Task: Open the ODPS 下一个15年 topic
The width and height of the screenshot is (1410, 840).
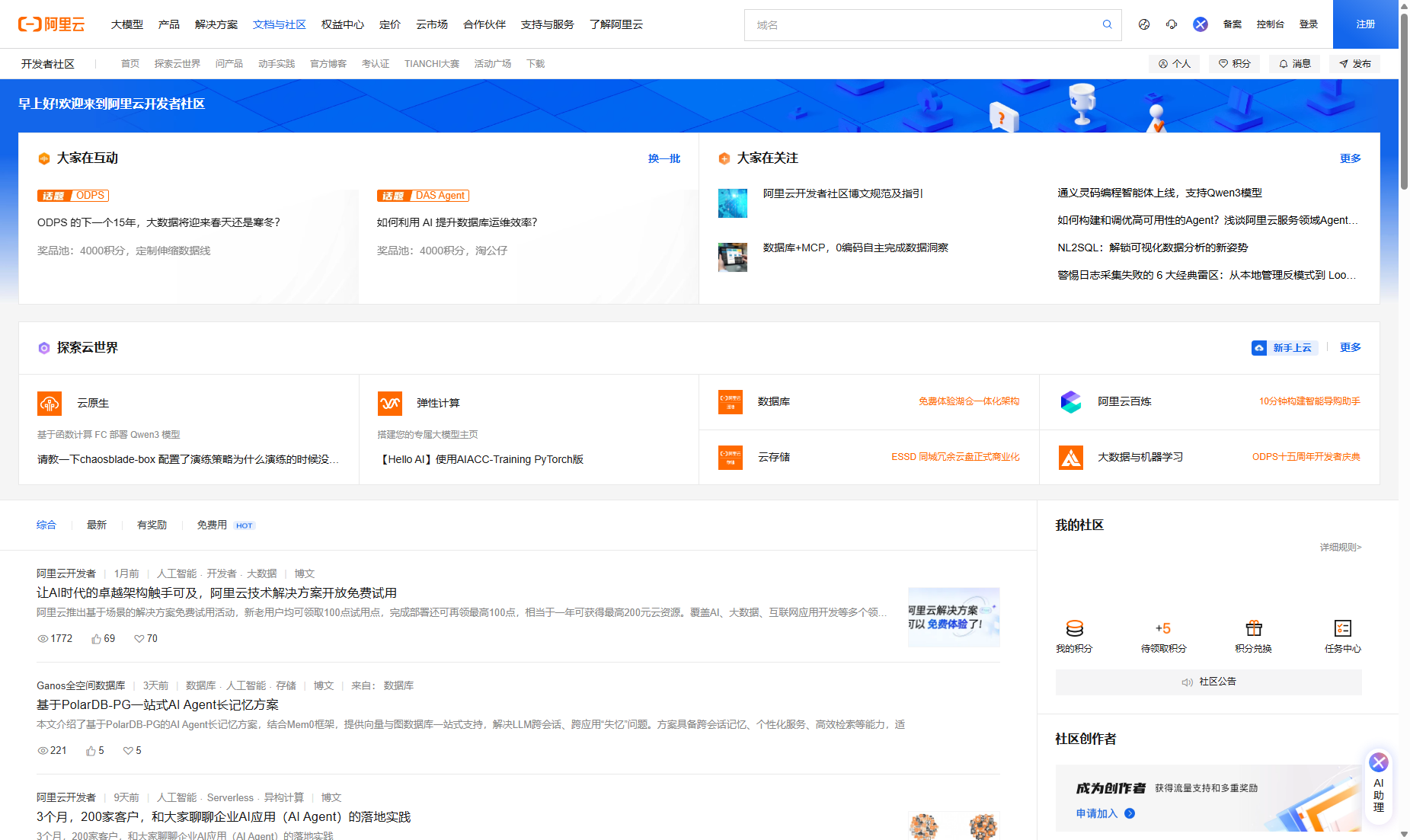Action: (x=158, y=222)
